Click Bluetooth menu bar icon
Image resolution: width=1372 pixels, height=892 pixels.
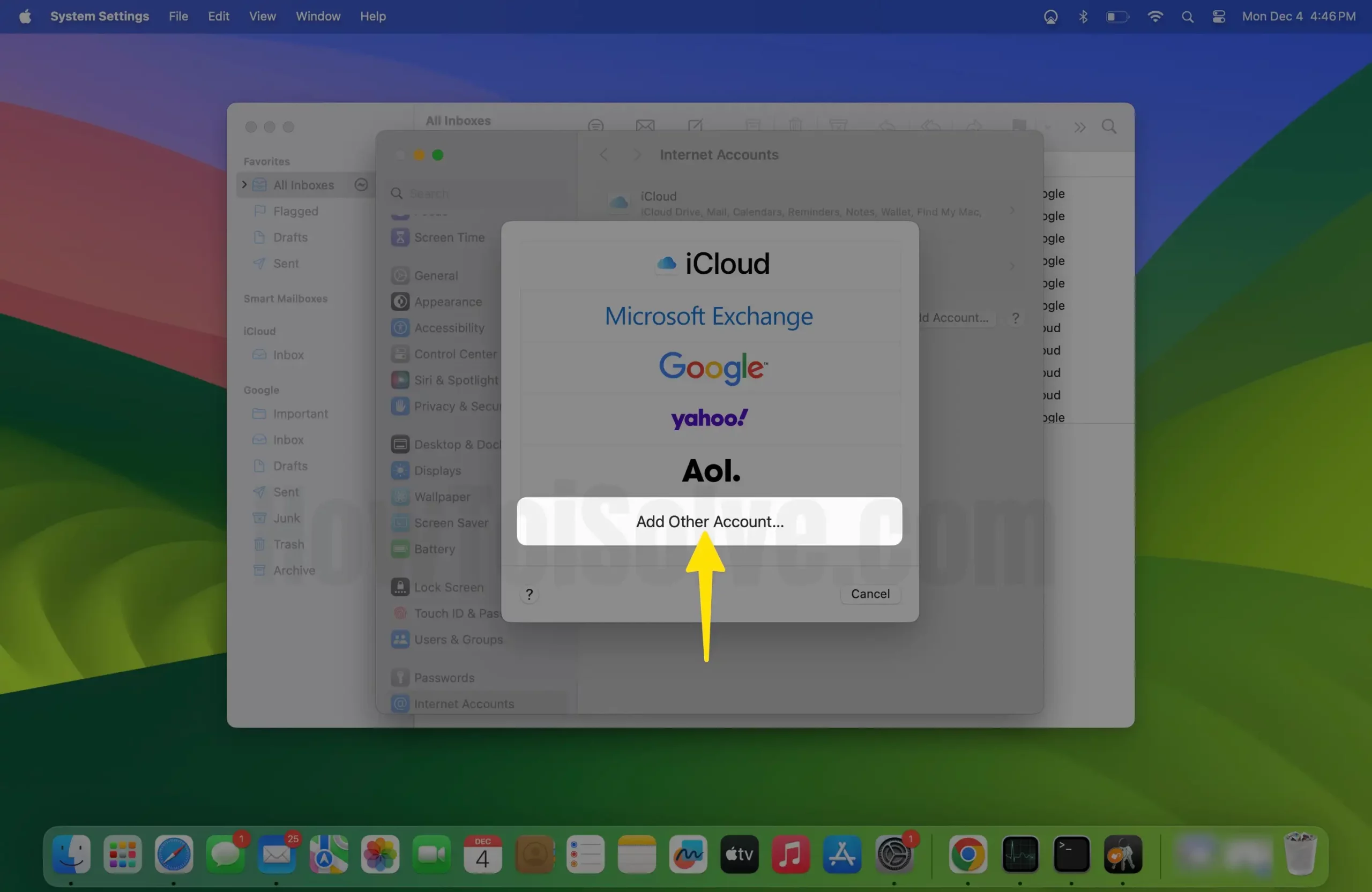pos(1083,16)
